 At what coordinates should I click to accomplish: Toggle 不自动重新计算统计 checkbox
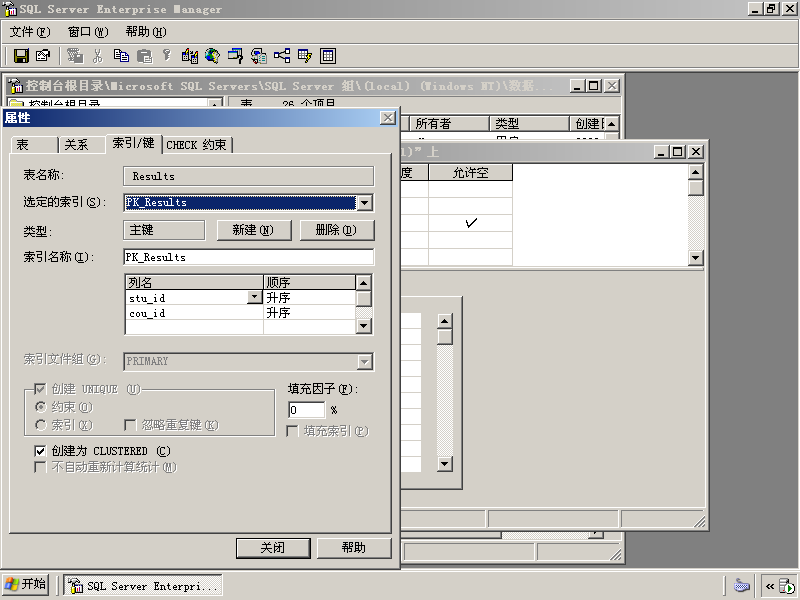pos(40,467)
